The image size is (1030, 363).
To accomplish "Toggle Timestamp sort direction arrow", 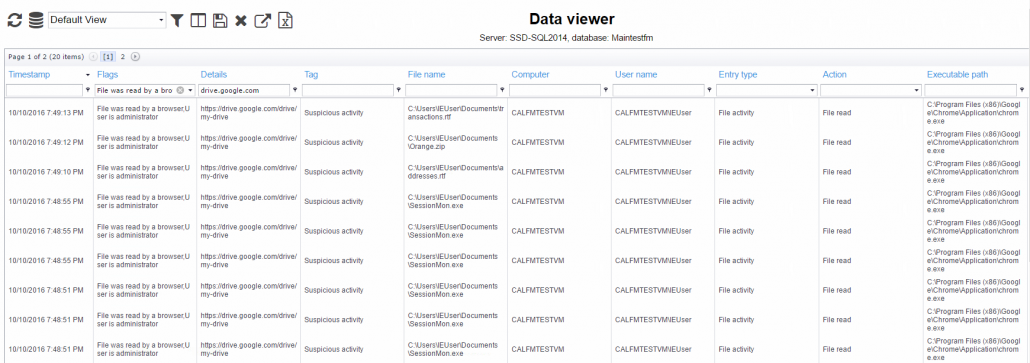I will (x=88, y=75).
